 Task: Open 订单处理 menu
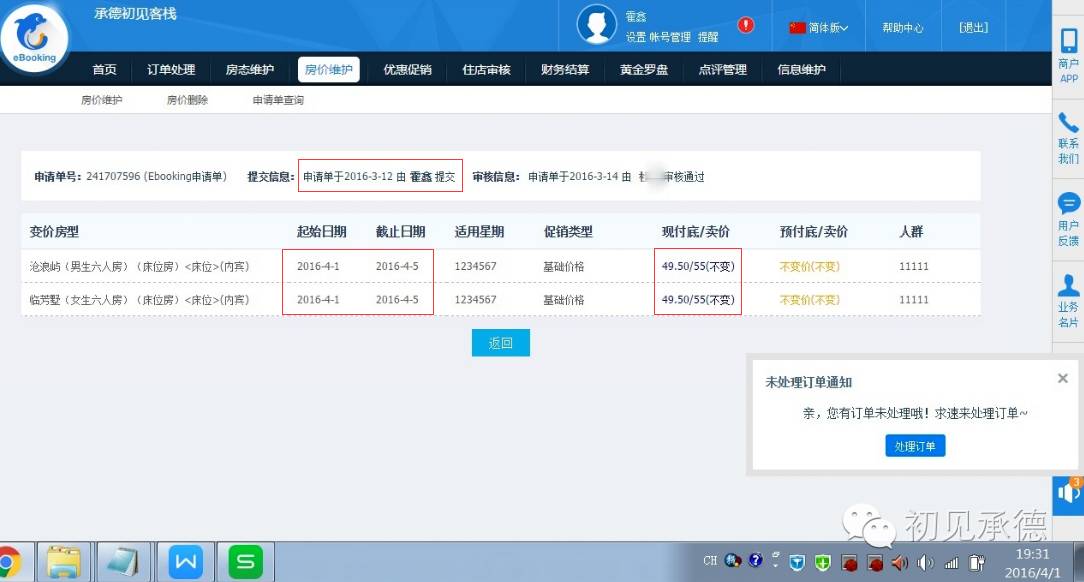(x=171, y=69)
